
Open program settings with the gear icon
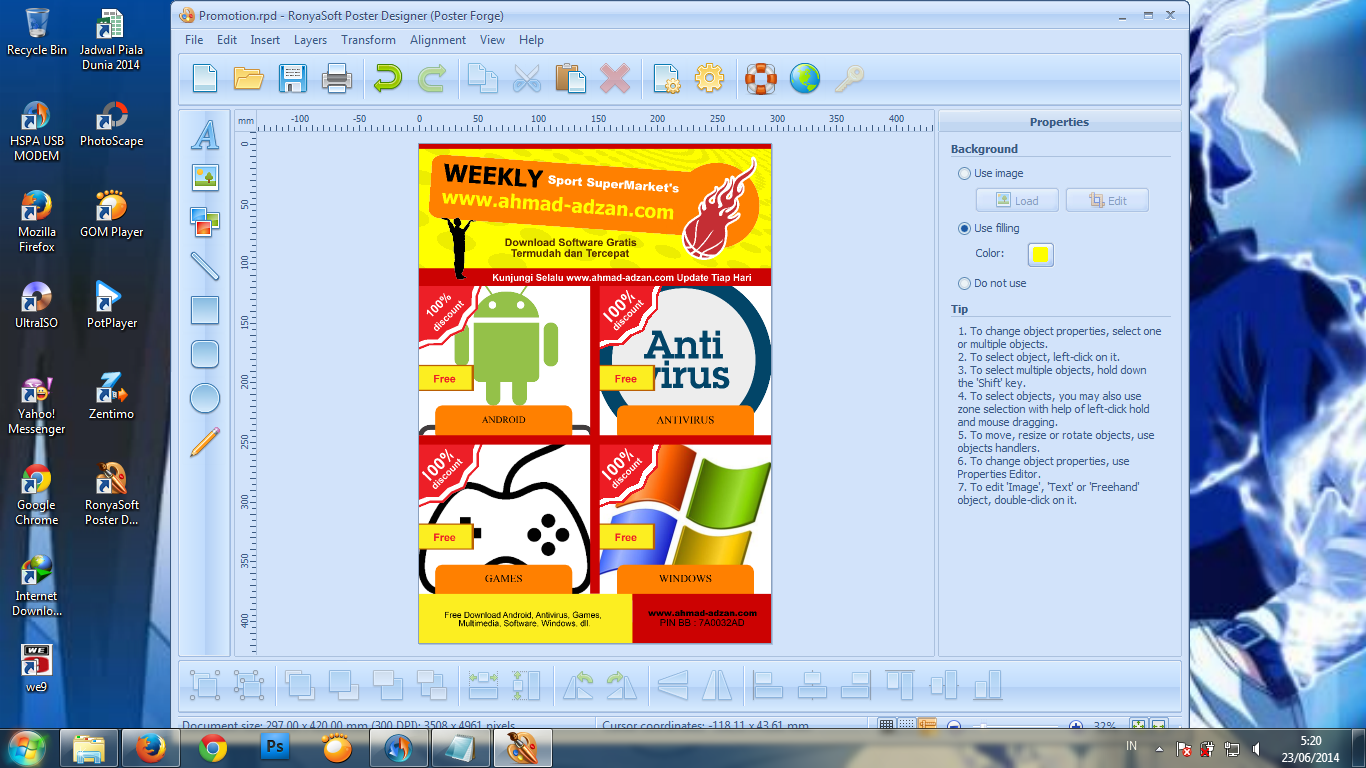coord(709,78)
